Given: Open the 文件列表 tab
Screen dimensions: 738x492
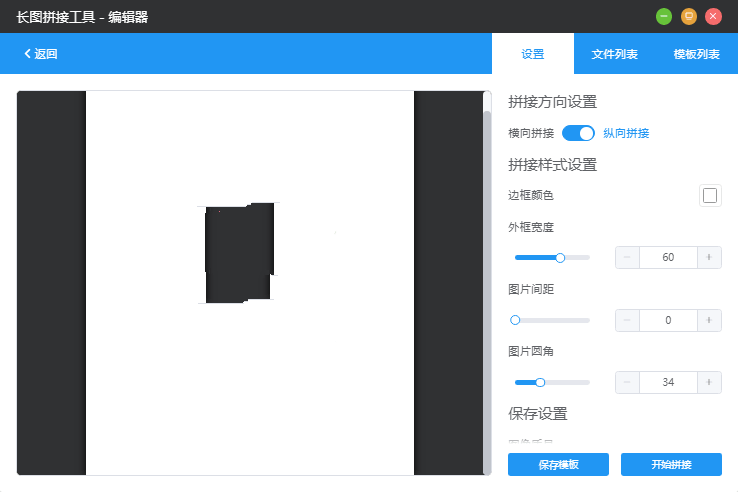Looking at the screenshot, I should (x=615, y=54).
